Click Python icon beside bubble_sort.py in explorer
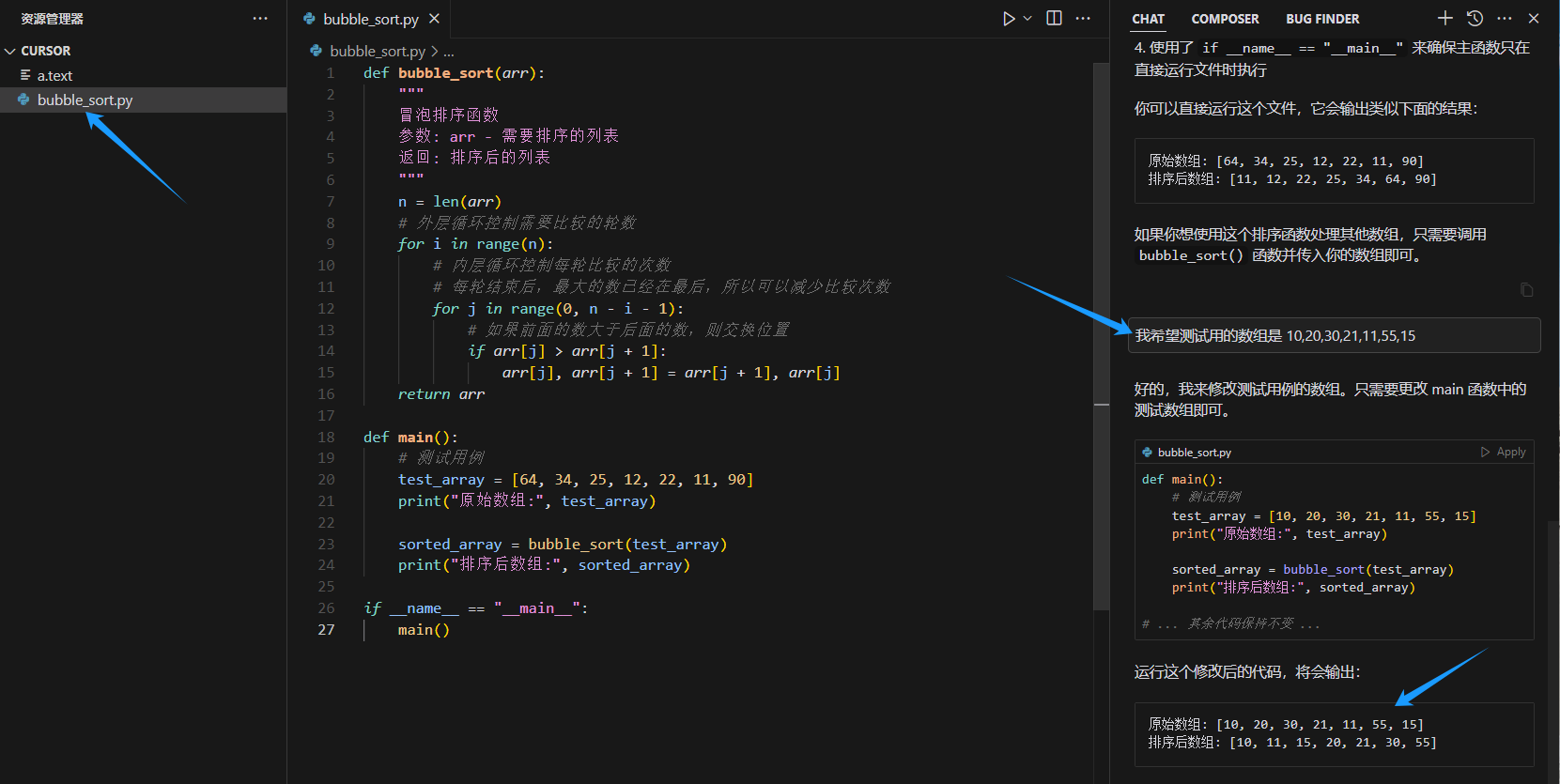The height and width of the screenshot is (784, 1560). tap(23, 100)
